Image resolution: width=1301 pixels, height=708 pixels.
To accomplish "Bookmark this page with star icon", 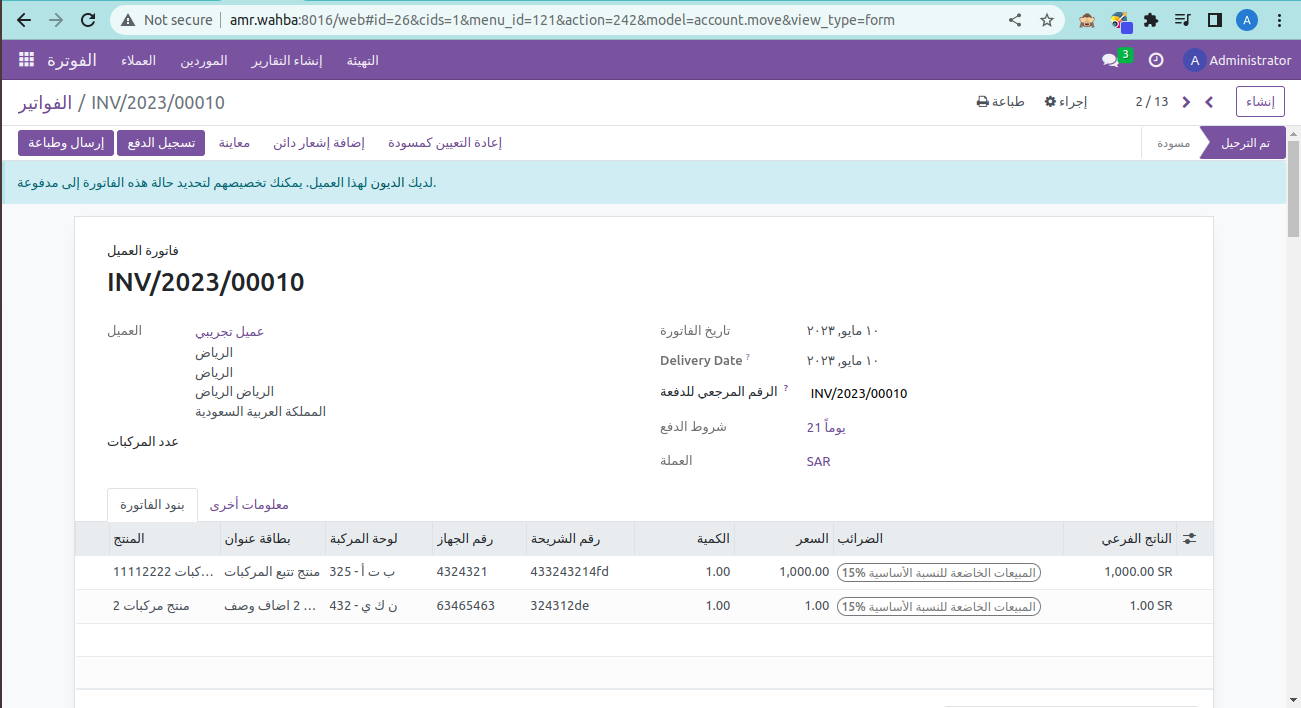I will 1047,20.
